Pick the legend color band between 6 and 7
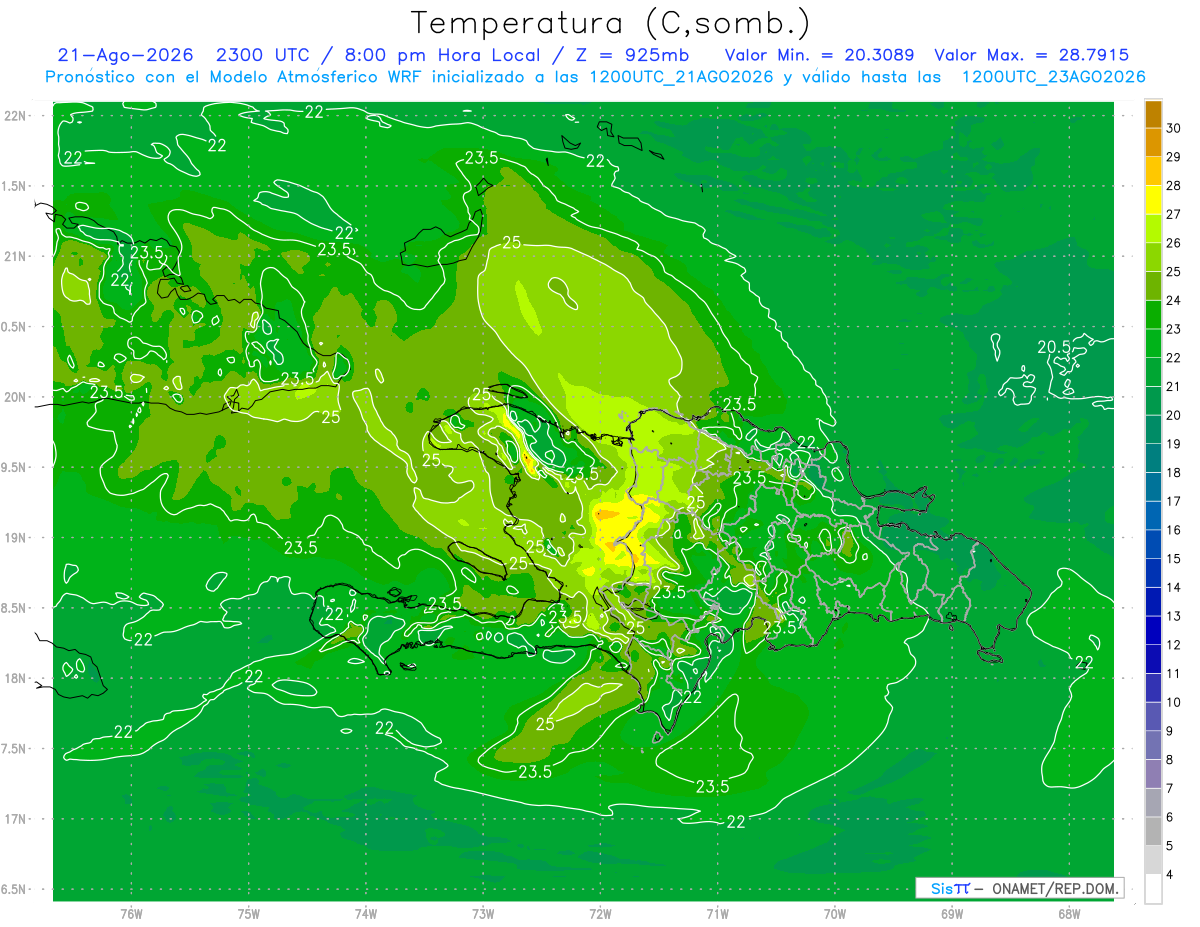Viewport: 1200px width, 927px height. pos(1153,803)
